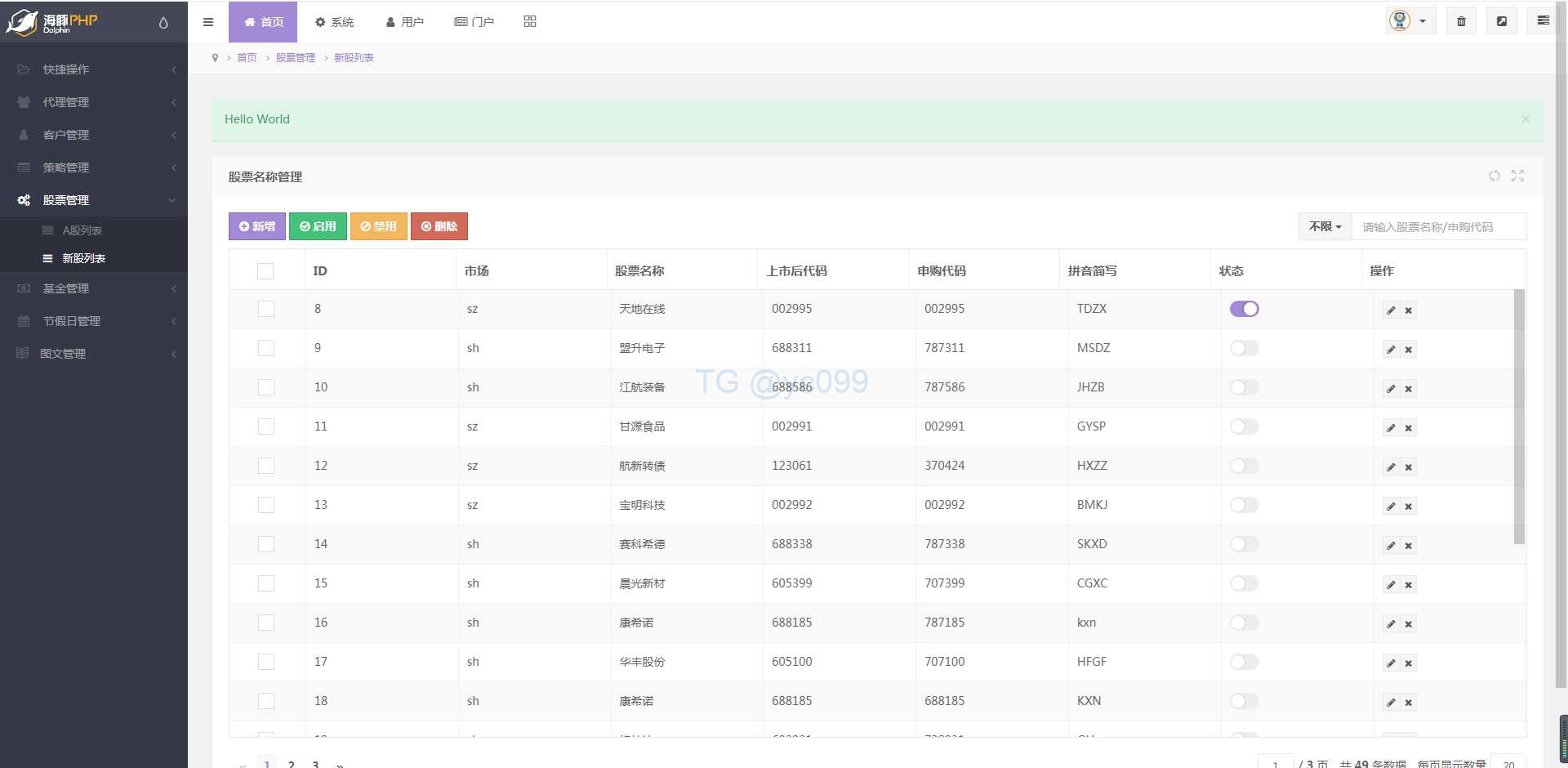
Task: Check the checkbox for row ID 12
Action: tap(266, 466)
